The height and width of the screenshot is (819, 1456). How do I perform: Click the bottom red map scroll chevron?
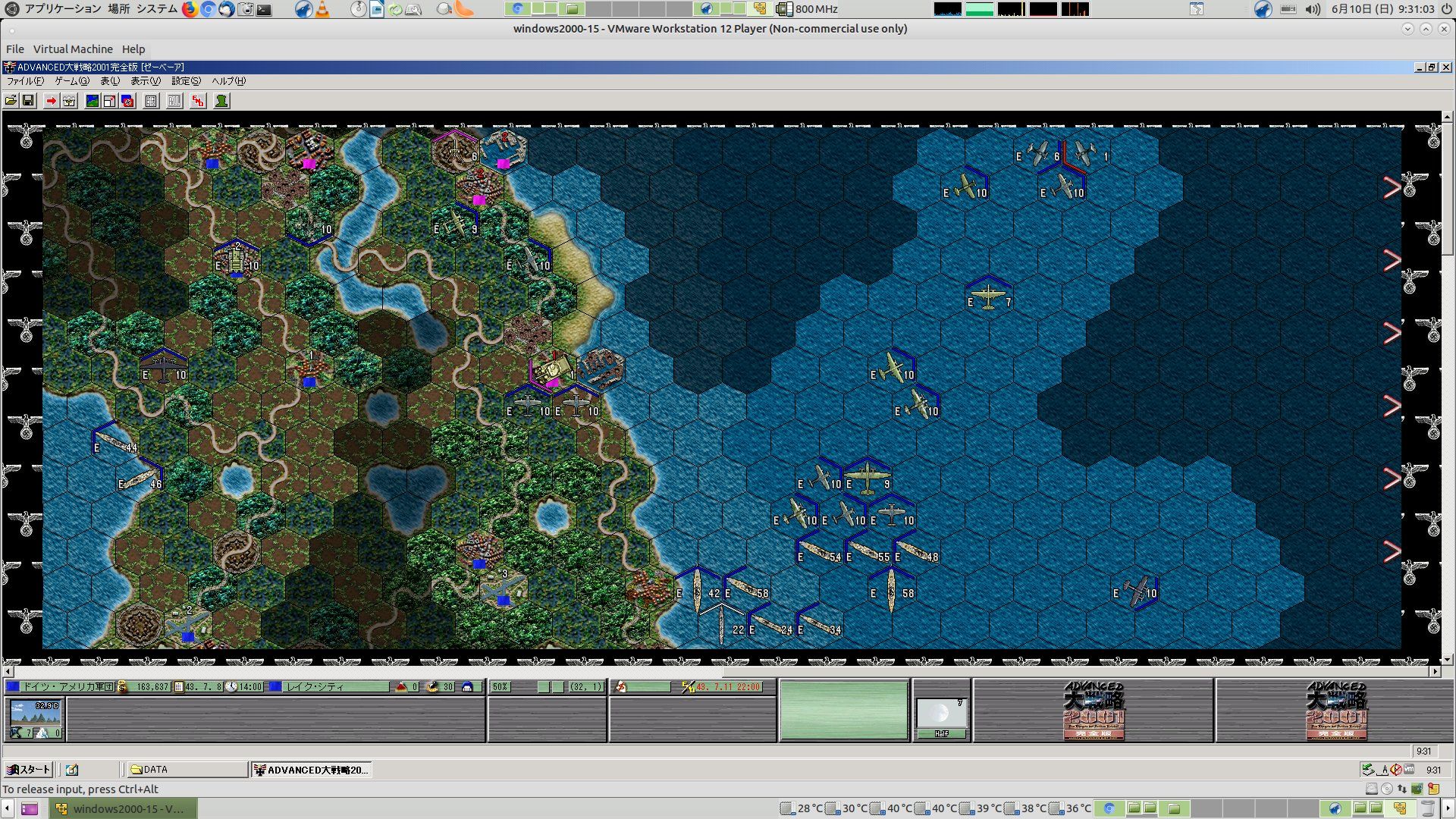point(1392,551)
